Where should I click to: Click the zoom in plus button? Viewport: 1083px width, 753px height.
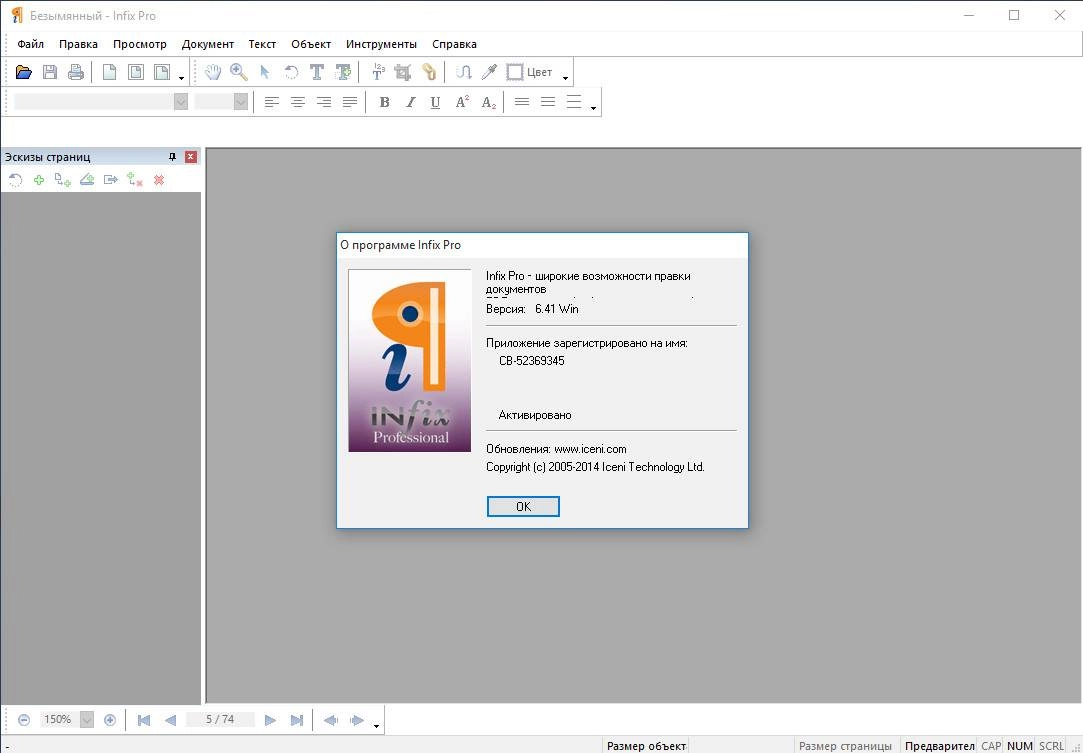coord(110,720)
